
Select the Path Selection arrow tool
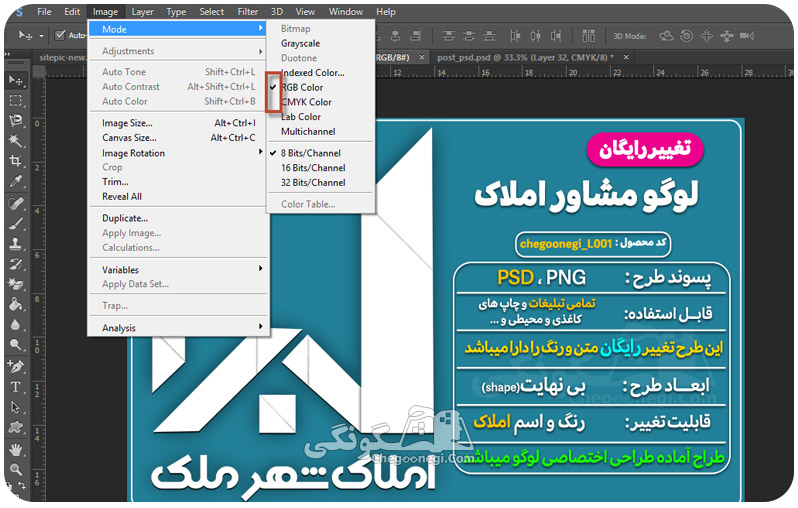pyautogui.click(x=16, y=407)
